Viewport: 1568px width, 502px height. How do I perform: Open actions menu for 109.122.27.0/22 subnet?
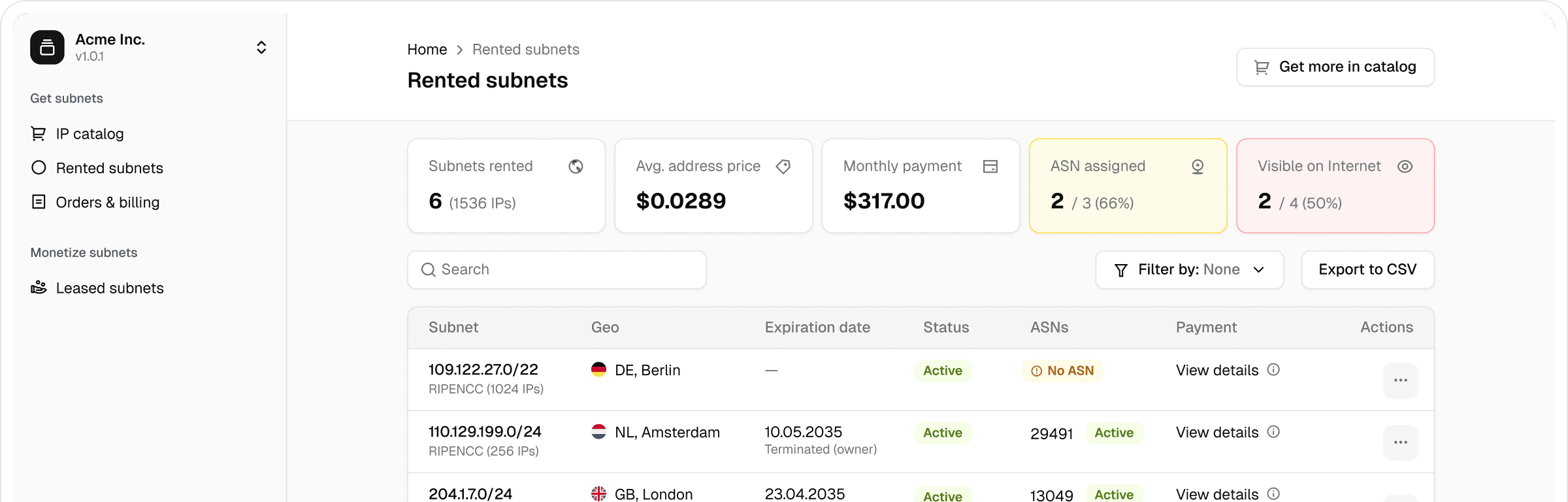[x=1400, y=380]
